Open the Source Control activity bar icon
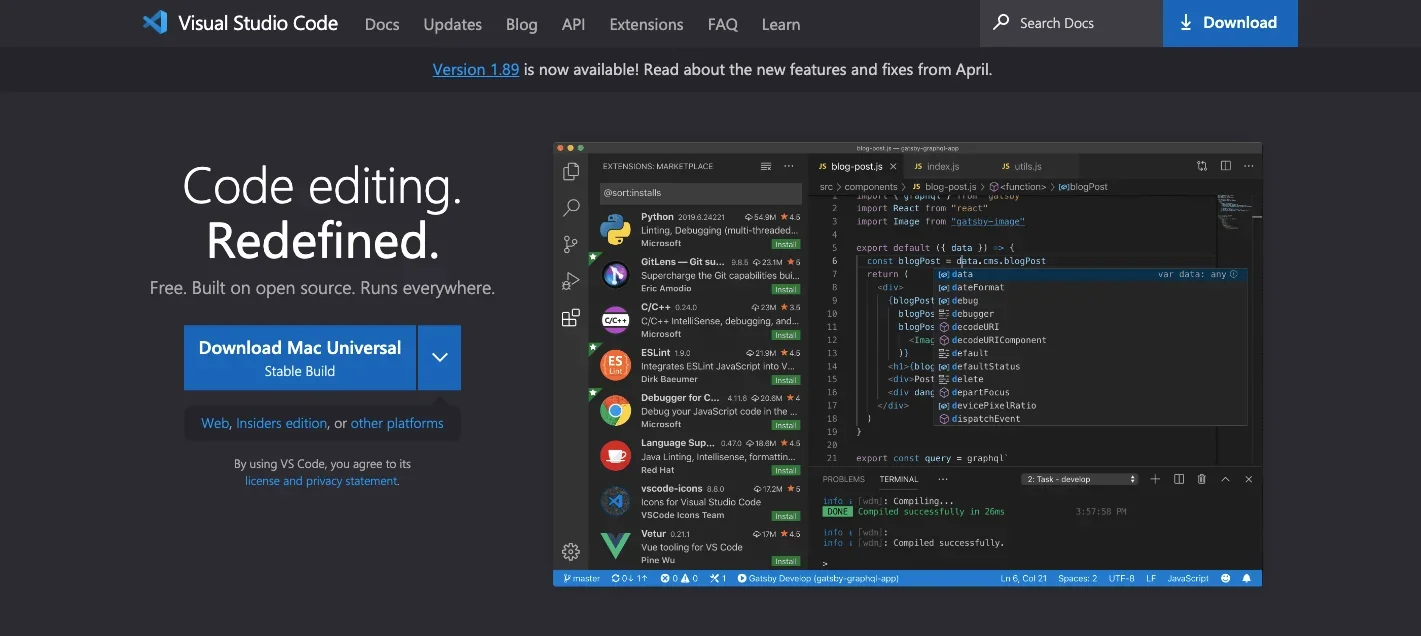 [x=571, y=244]
